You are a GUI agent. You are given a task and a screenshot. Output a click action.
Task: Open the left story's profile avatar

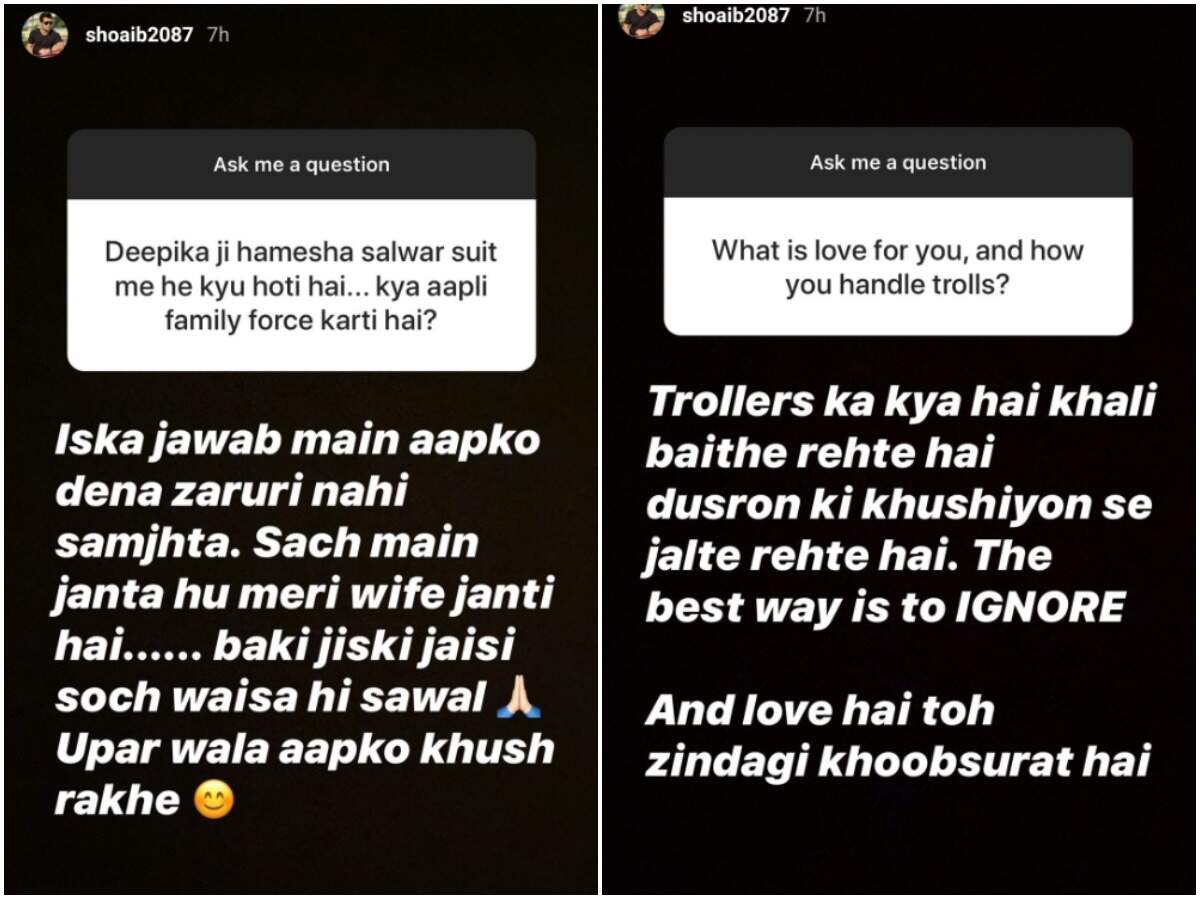click(44, 35)
